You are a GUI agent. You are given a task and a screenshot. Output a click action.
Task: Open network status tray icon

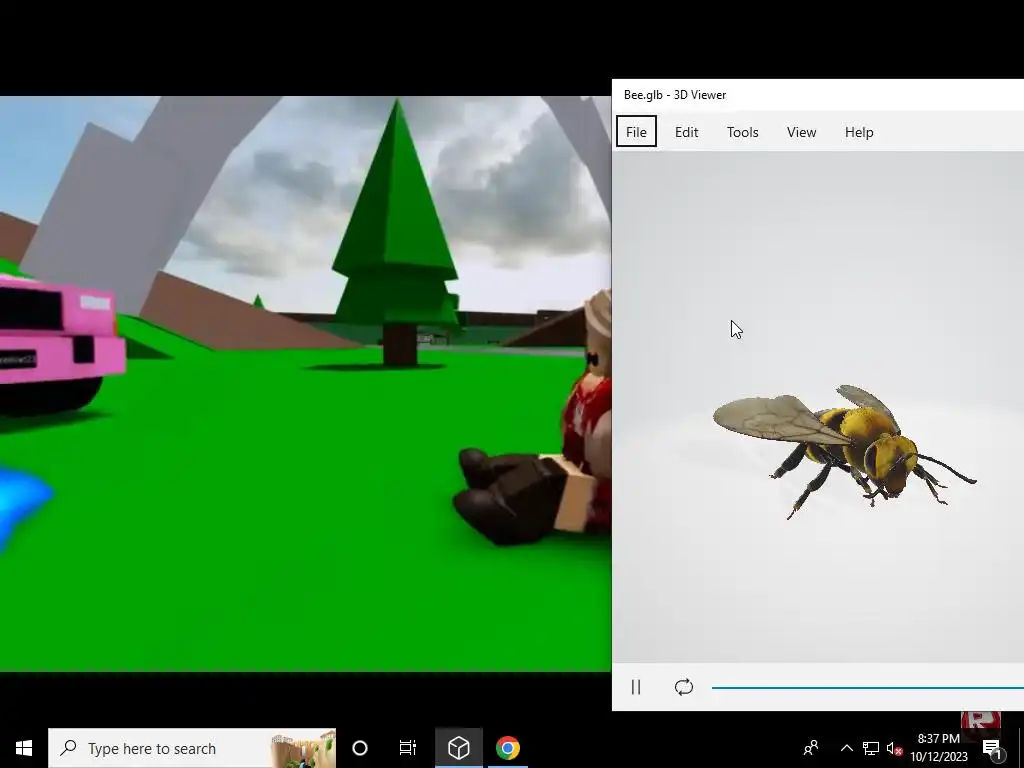(871, 748)
